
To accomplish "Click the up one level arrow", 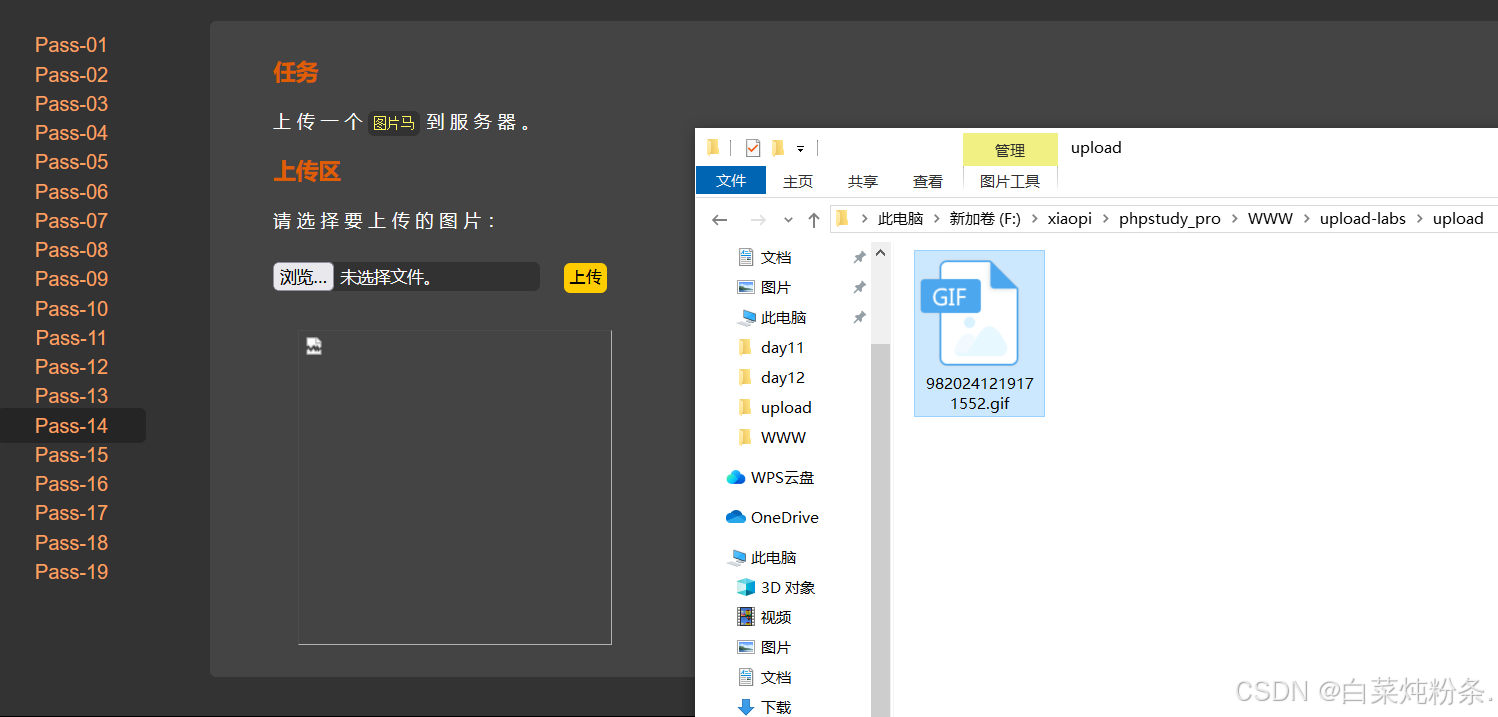I will [814, 219].
